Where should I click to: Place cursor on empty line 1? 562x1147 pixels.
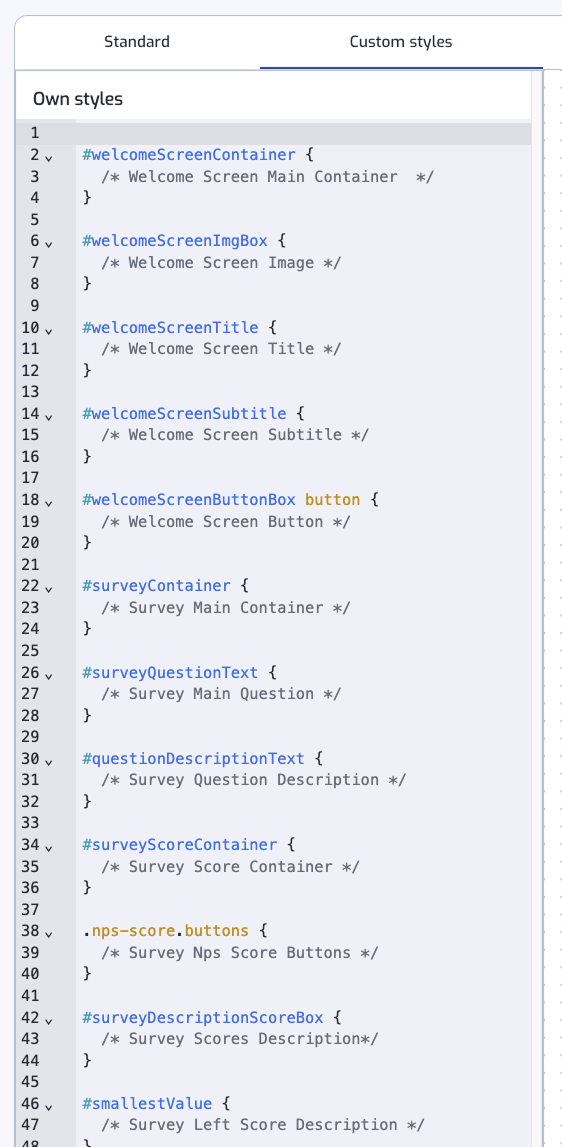(303, 134)
